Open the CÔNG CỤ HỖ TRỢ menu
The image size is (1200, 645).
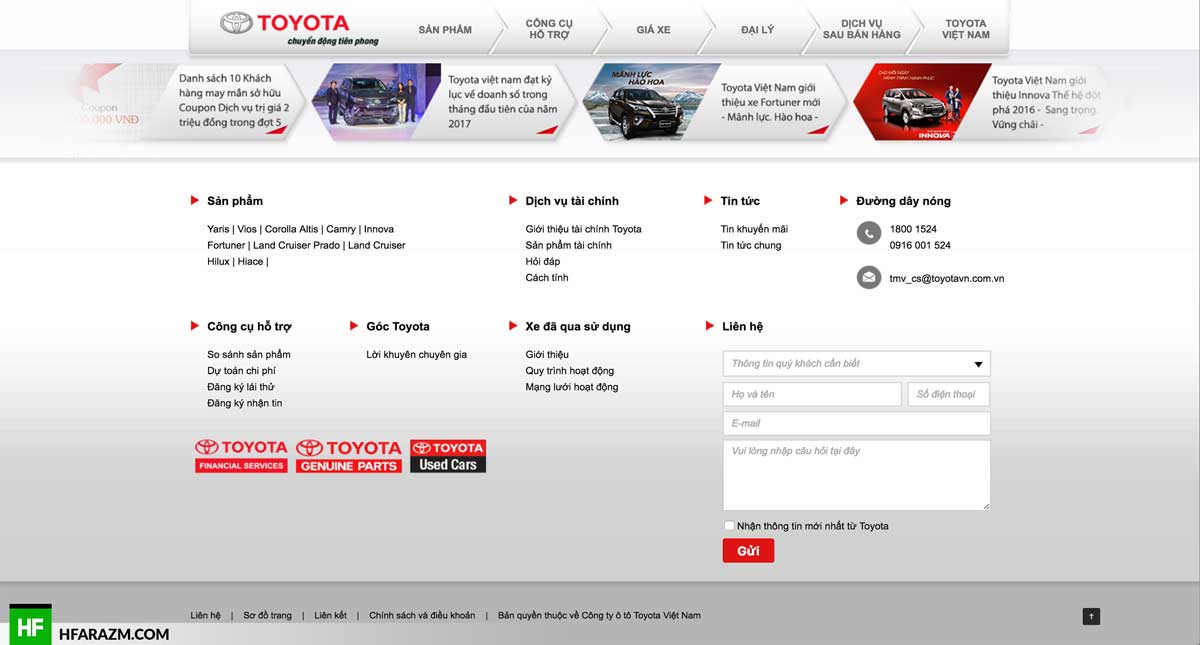coord(549,29)
